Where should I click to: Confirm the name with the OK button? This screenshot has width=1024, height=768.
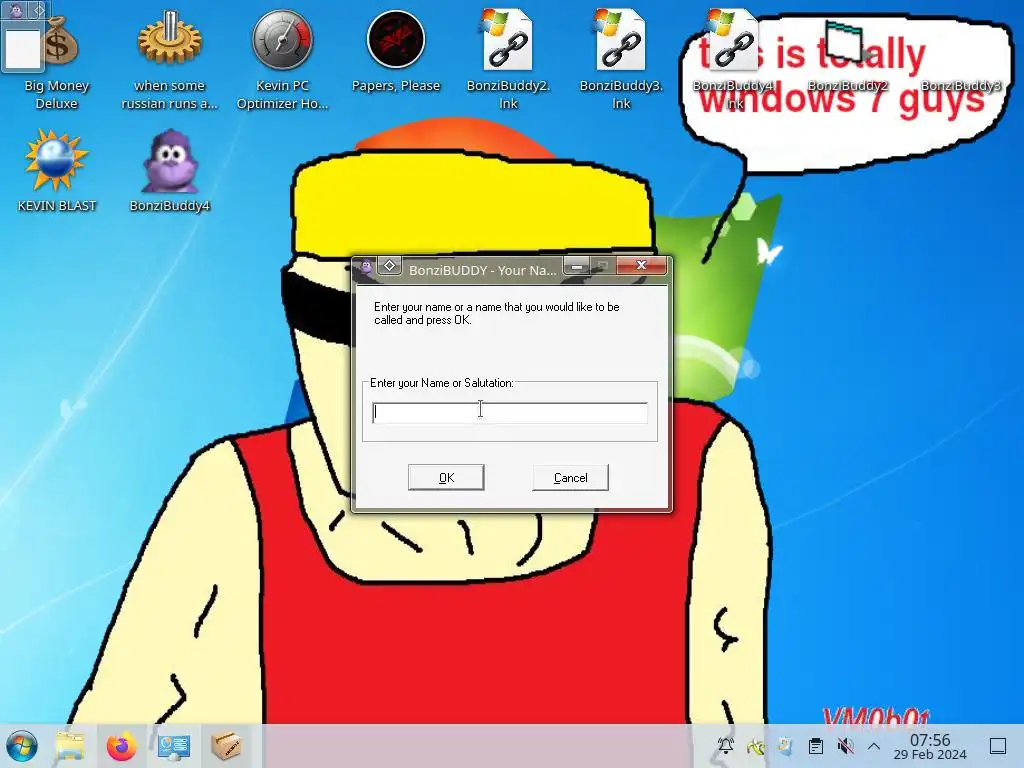pos(446,477)
